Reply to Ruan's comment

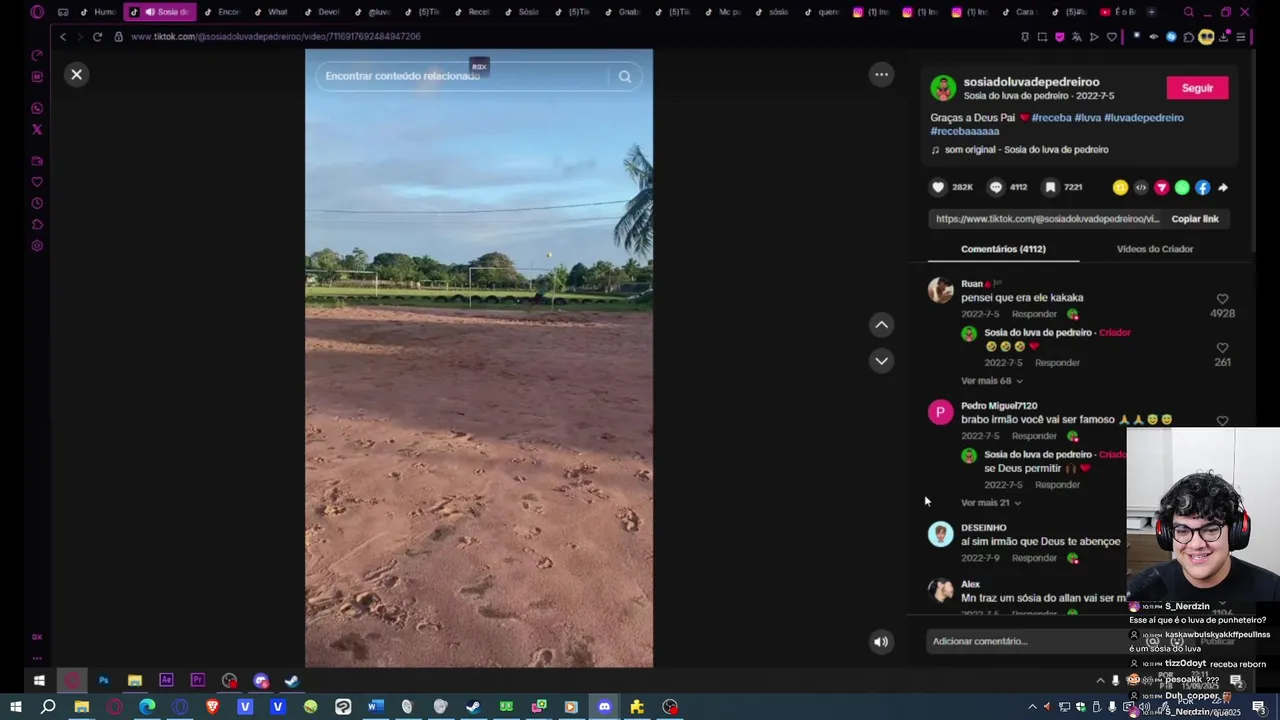point(1034,314)
